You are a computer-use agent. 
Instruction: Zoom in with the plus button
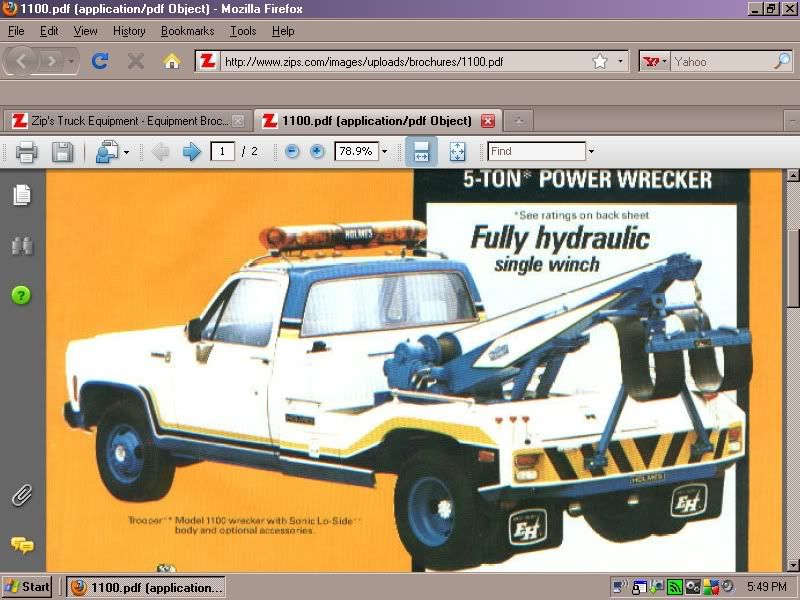317,152
